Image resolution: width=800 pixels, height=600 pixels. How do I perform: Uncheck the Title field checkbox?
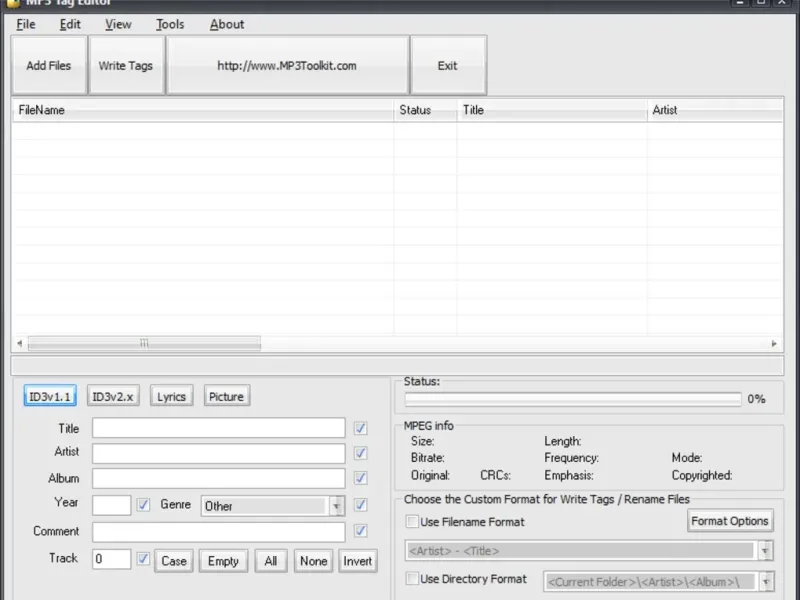(x=360, y=428)
